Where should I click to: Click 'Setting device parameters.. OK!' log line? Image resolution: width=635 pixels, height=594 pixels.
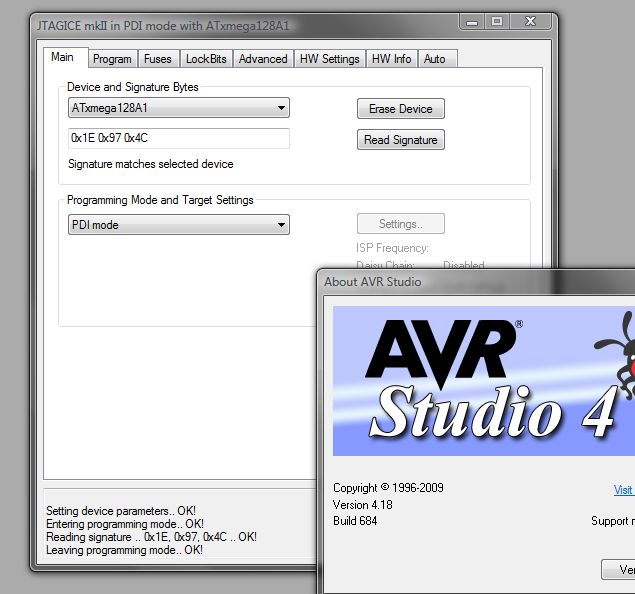[x=121, y=511]
